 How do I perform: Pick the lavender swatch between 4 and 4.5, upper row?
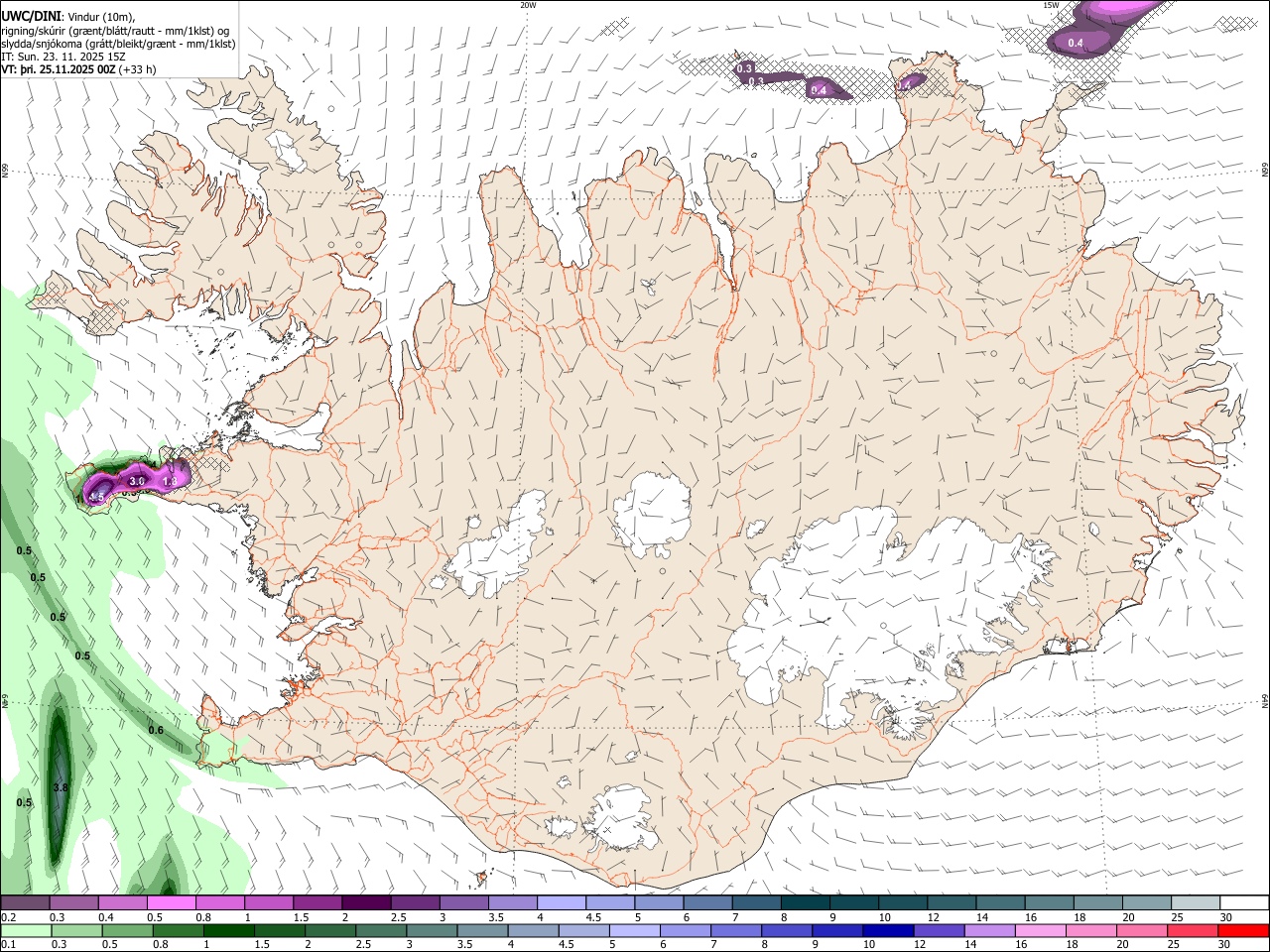[x=561, y=903]
